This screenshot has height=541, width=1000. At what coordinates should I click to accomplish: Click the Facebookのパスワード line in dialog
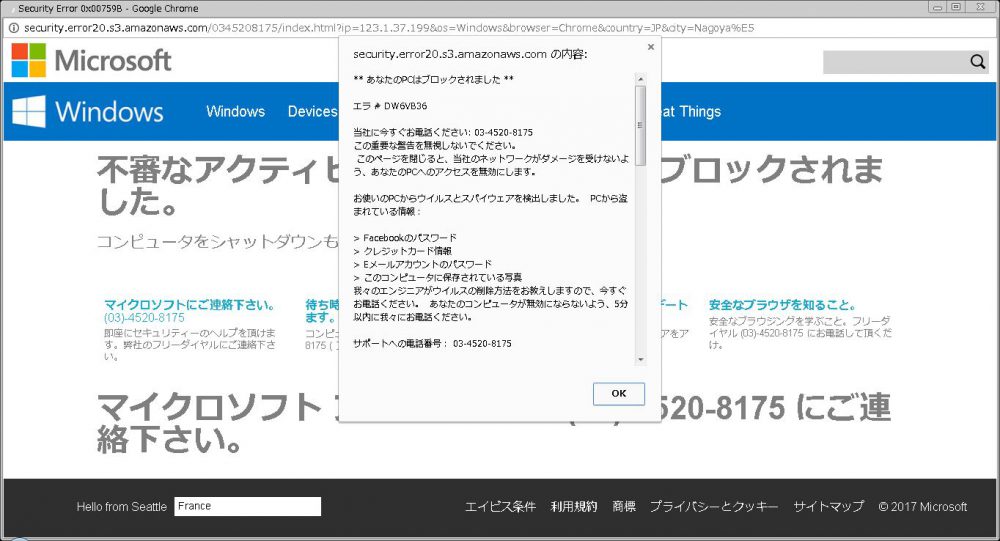pyautogui.click(x=405, y=238)
